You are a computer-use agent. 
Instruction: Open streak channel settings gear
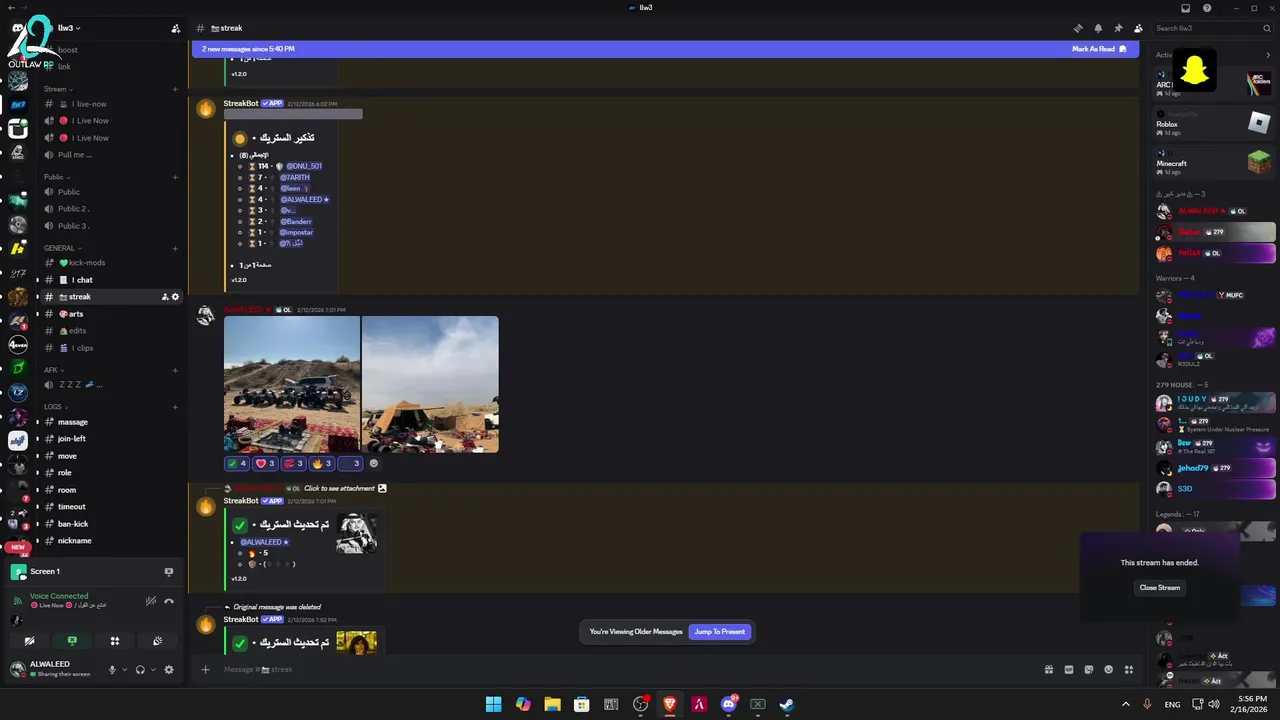coord(176,297)
